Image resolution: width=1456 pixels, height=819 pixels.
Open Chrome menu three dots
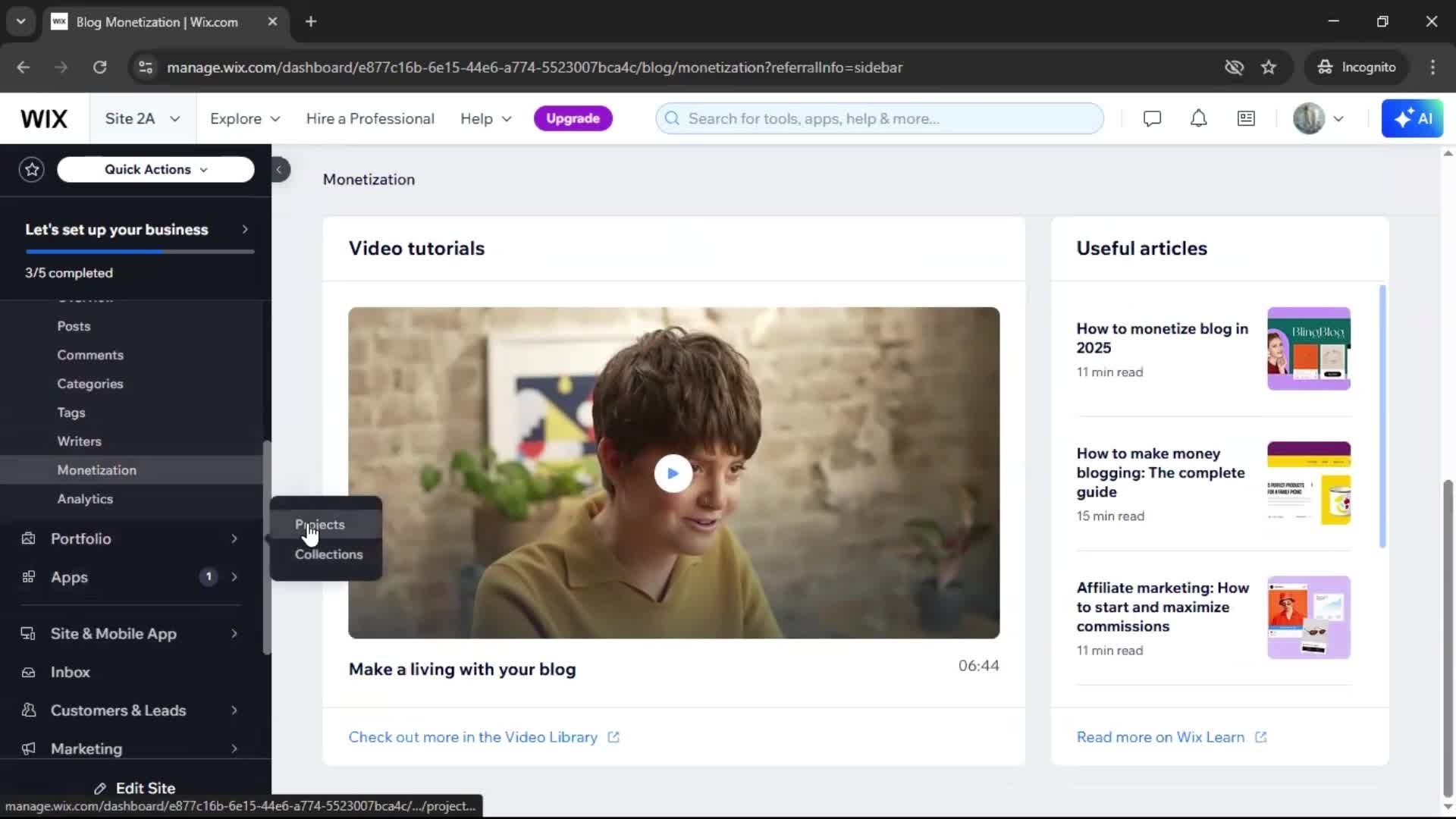(1432, 67)
